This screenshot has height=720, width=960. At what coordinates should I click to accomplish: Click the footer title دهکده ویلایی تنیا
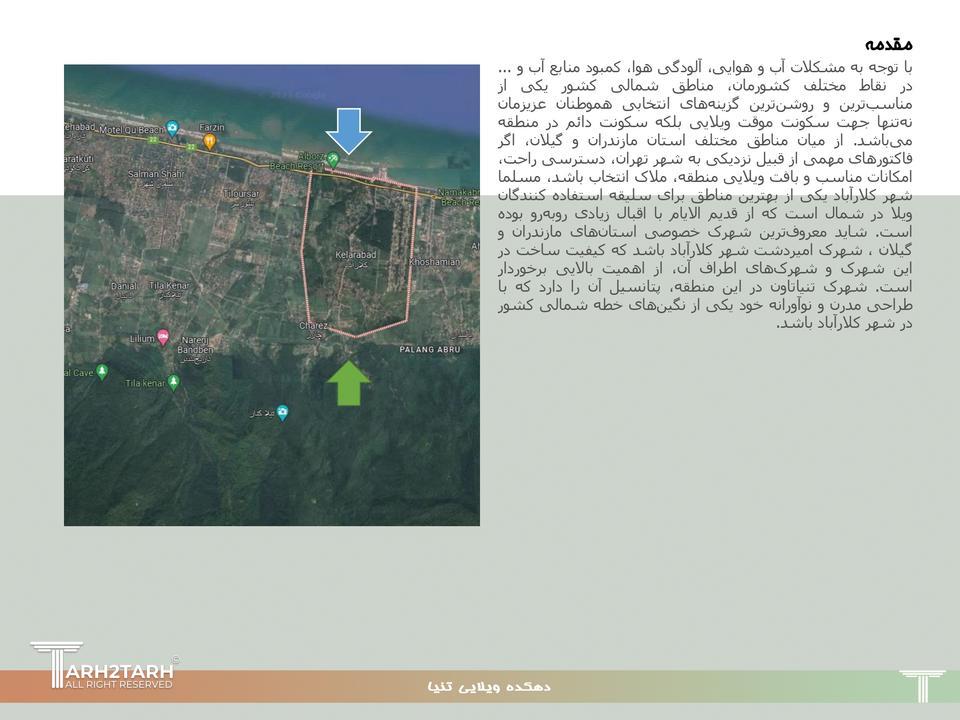[x=489, y=686]
